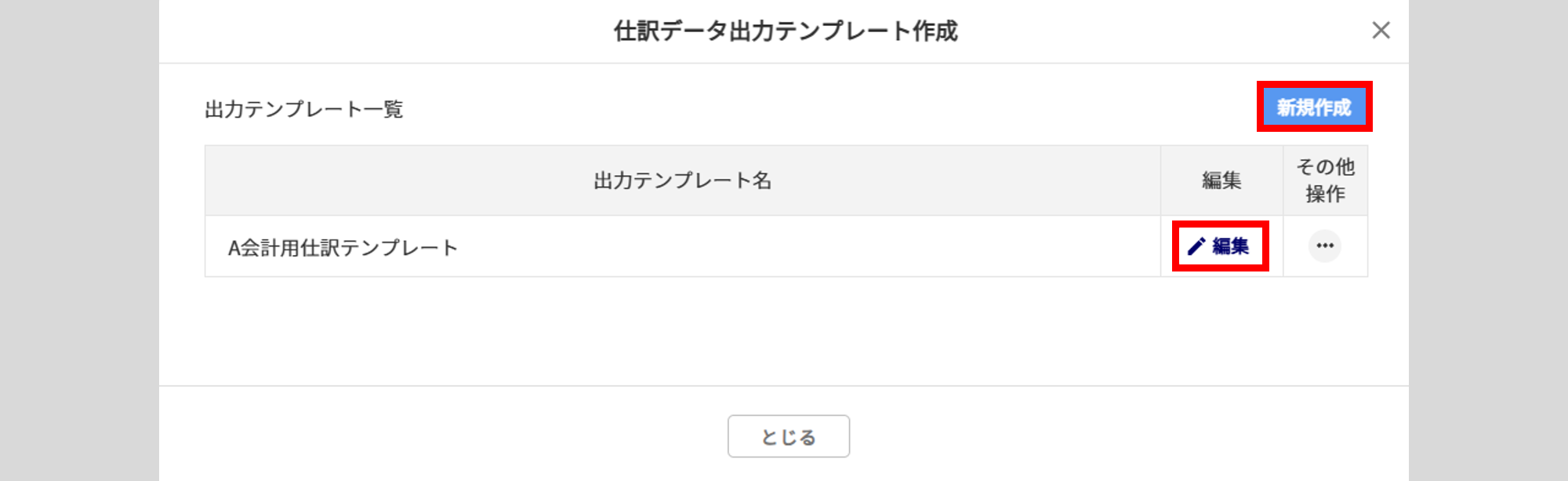
Task: Click the pencil icon in the template row
Action: tap(1196, 246)
